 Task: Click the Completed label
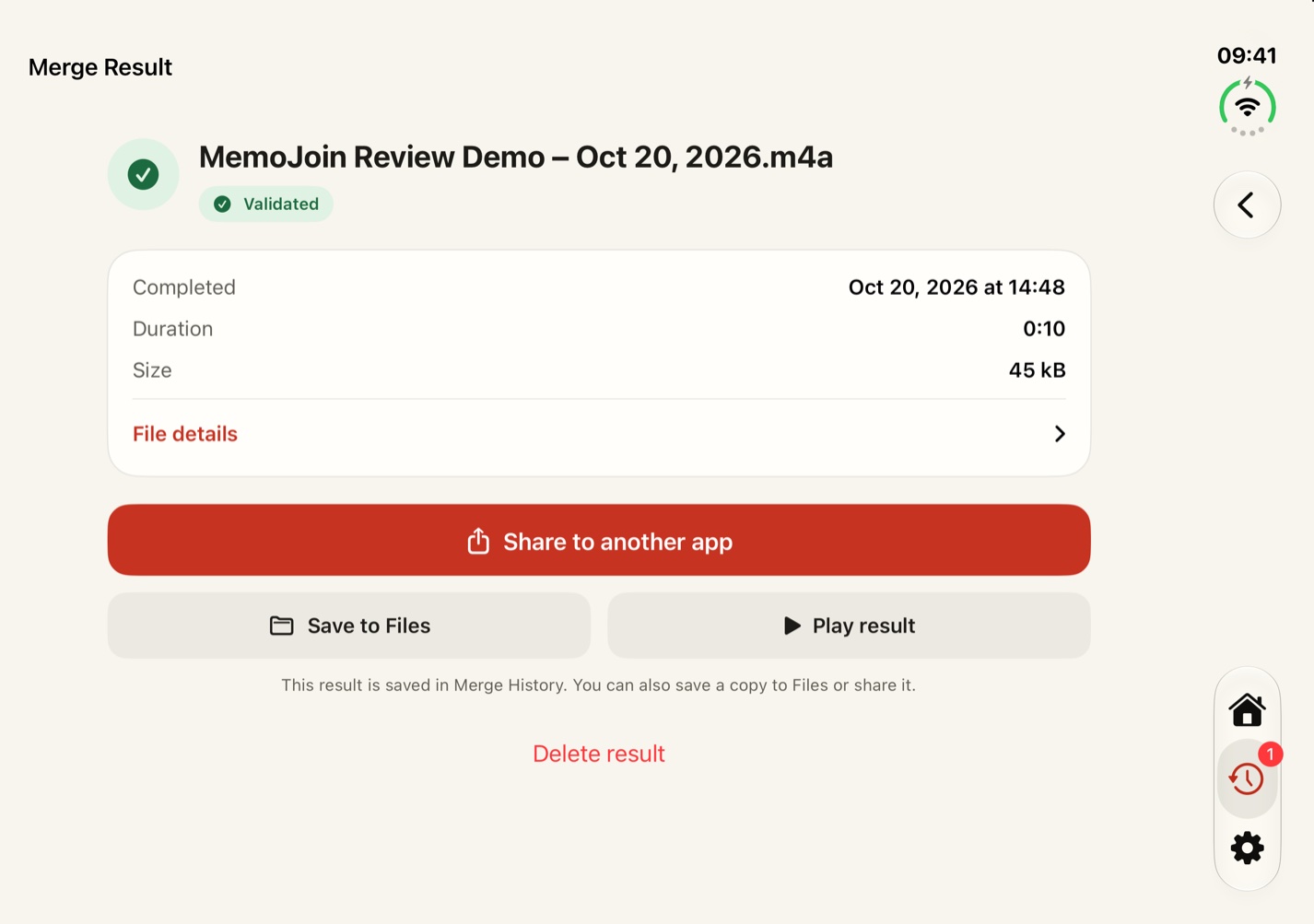click(184, 287)
